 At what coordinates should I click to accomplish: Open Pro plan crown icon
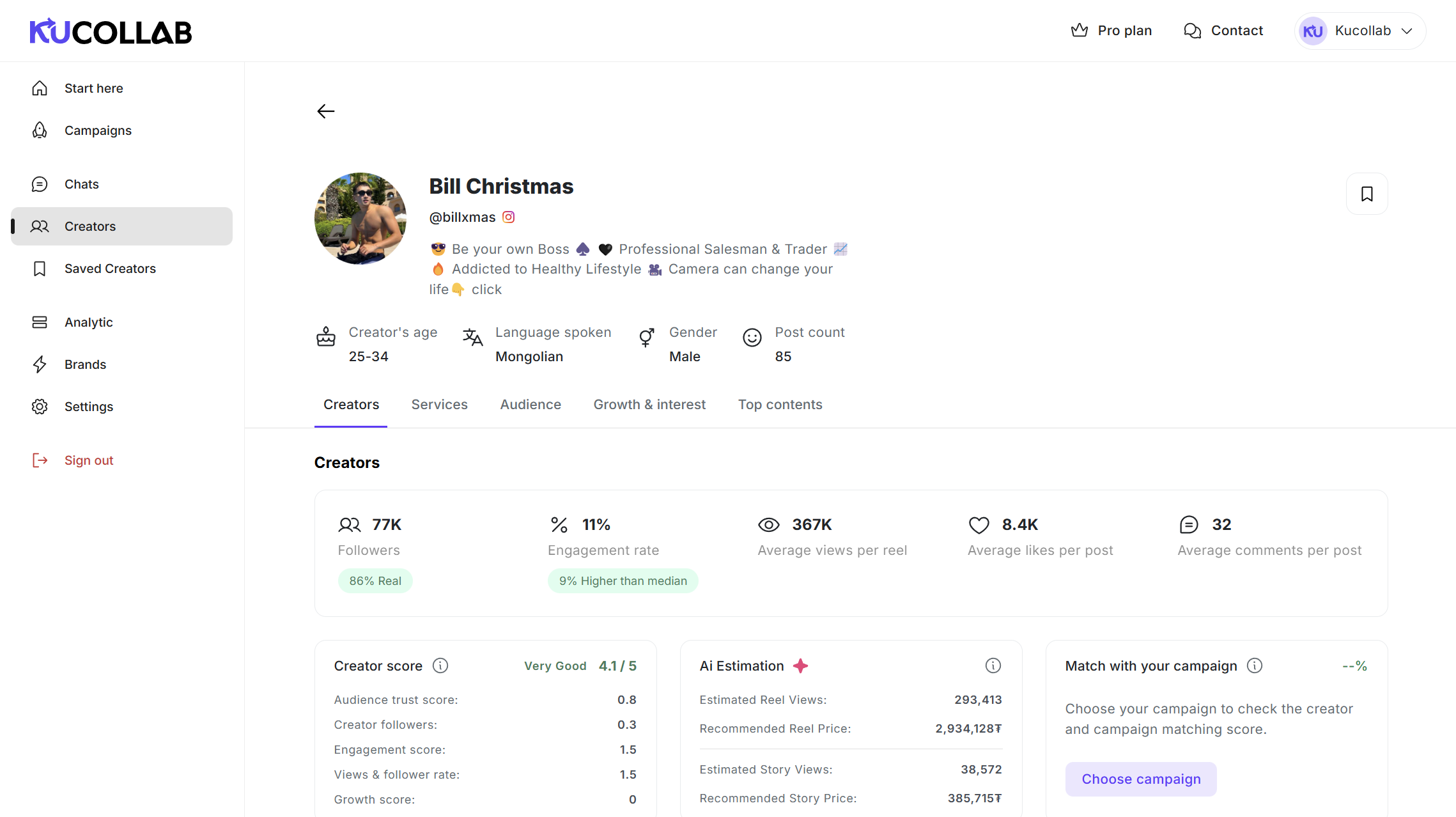(1080, 31)
